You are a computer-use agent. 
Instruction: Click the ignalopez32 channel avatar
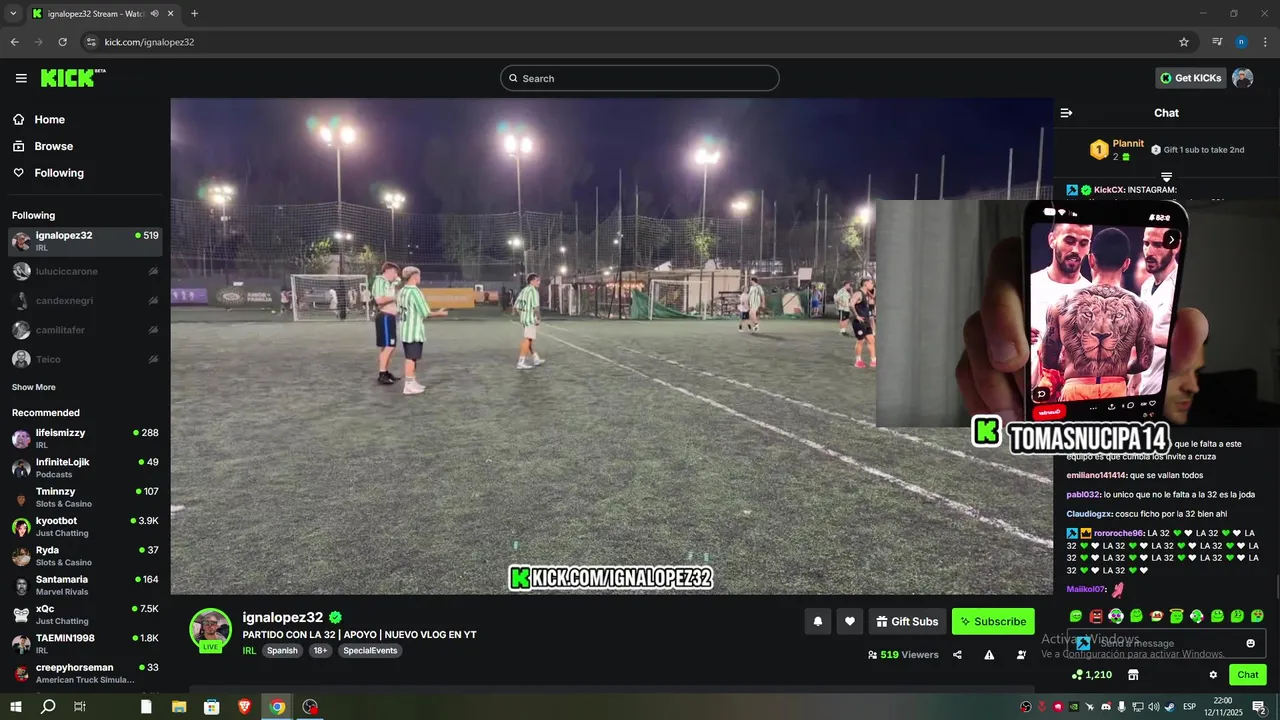pyautogui.click(x=211, y=630)
